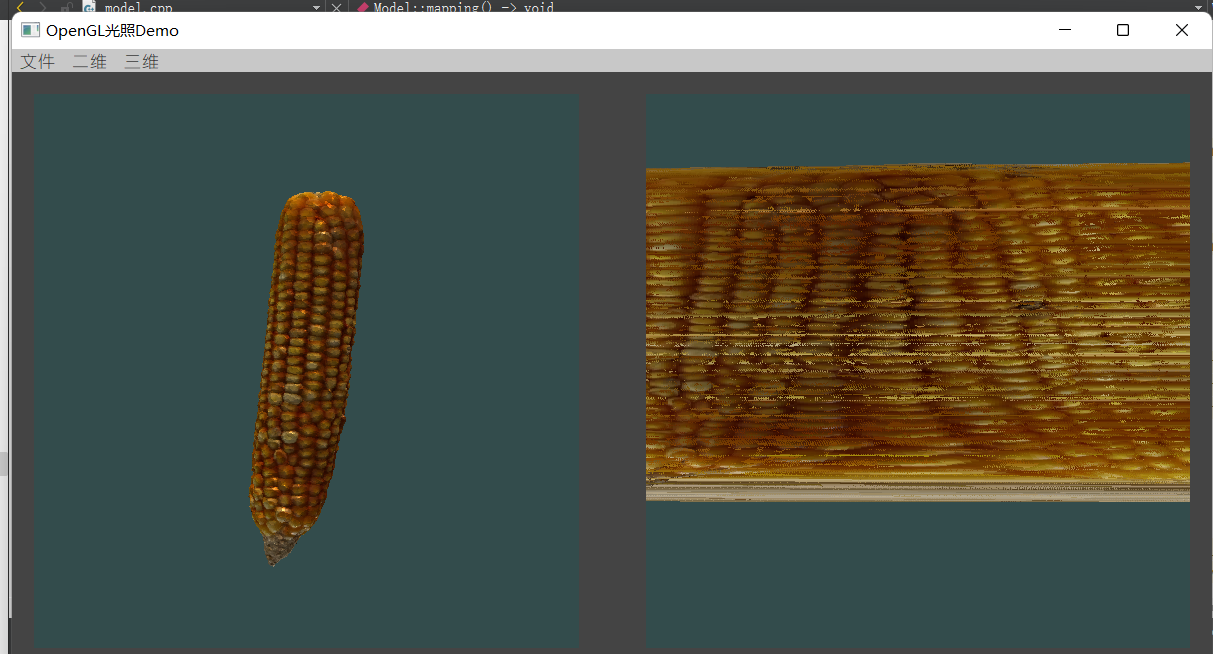Close model.cpp document with X in background IDE
This screenshot has height=654, width=1213.
[x=336, y=7]
